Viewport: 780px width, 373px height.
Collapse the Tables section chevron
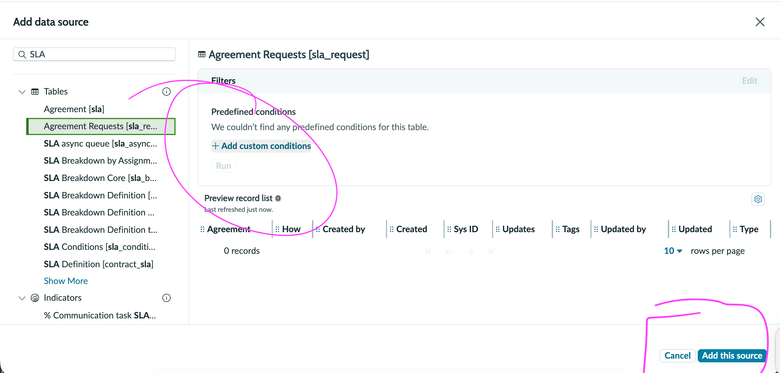click(x=22, y=92)
